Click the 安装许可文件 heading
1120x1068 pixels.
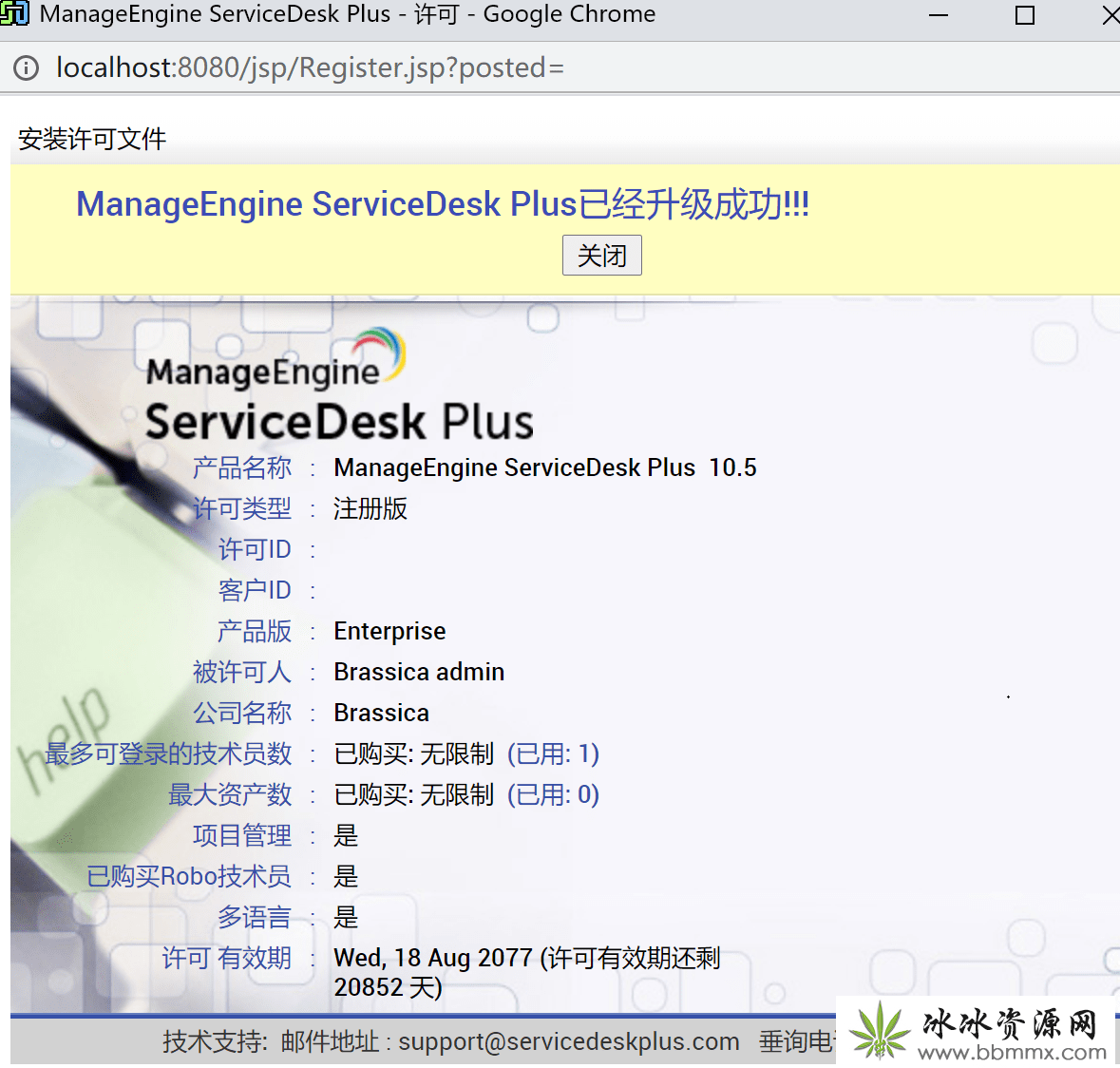tap(92, 139)
